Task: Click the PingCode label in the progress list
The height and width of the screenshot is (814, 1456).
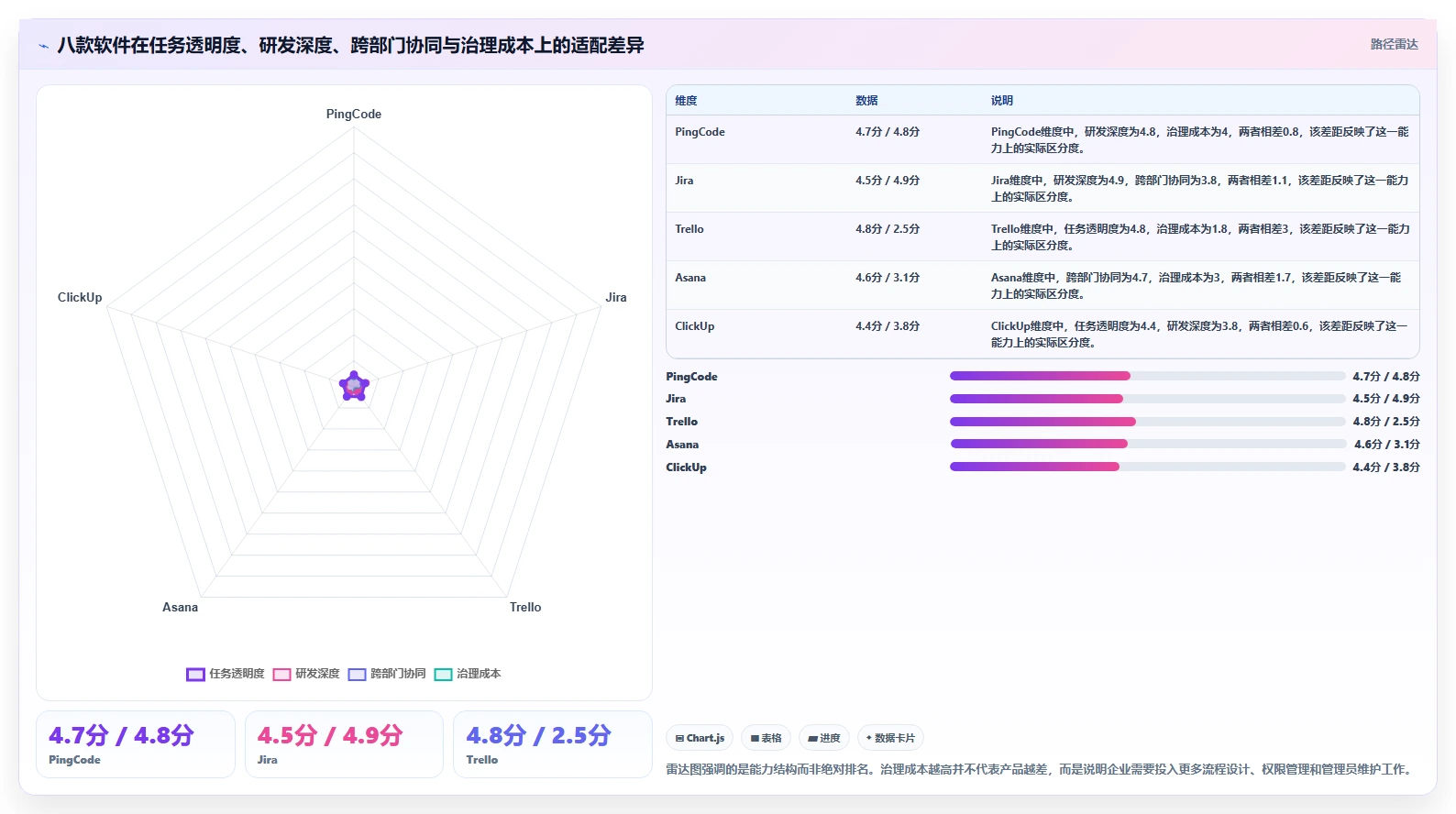Action: [x=691, y=377]
